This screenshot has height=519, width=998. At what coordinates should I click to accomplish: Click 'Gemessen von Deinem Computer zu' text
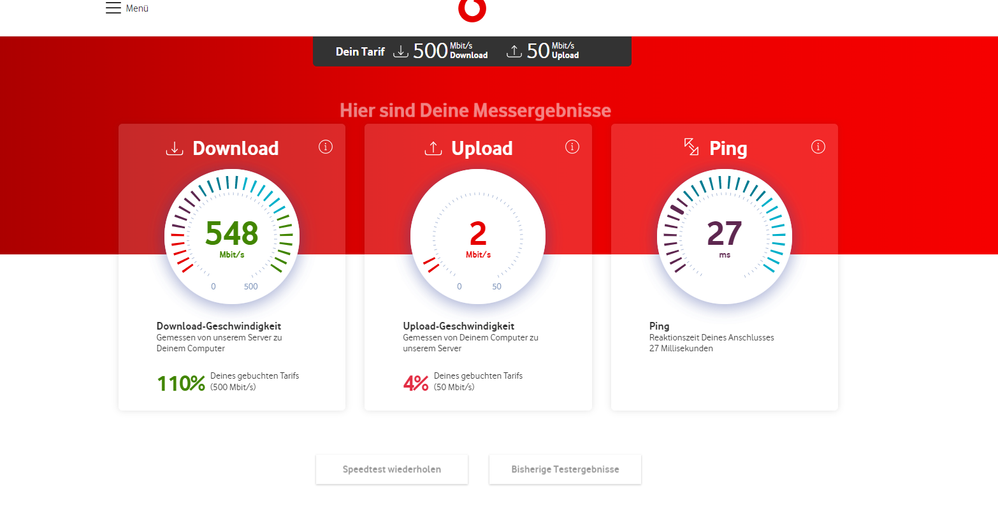tap(470, 338)
